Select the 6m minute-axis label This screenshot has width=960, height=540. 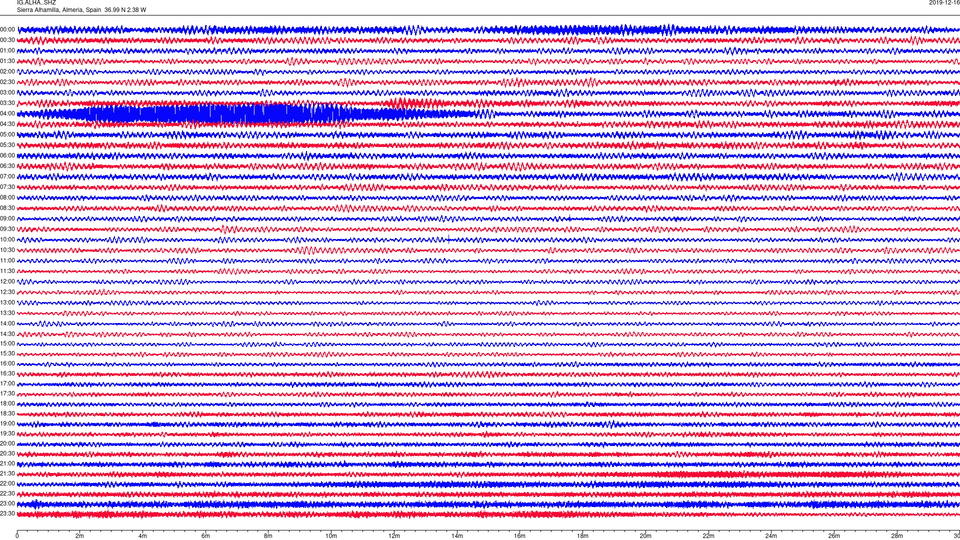(205, 536)
